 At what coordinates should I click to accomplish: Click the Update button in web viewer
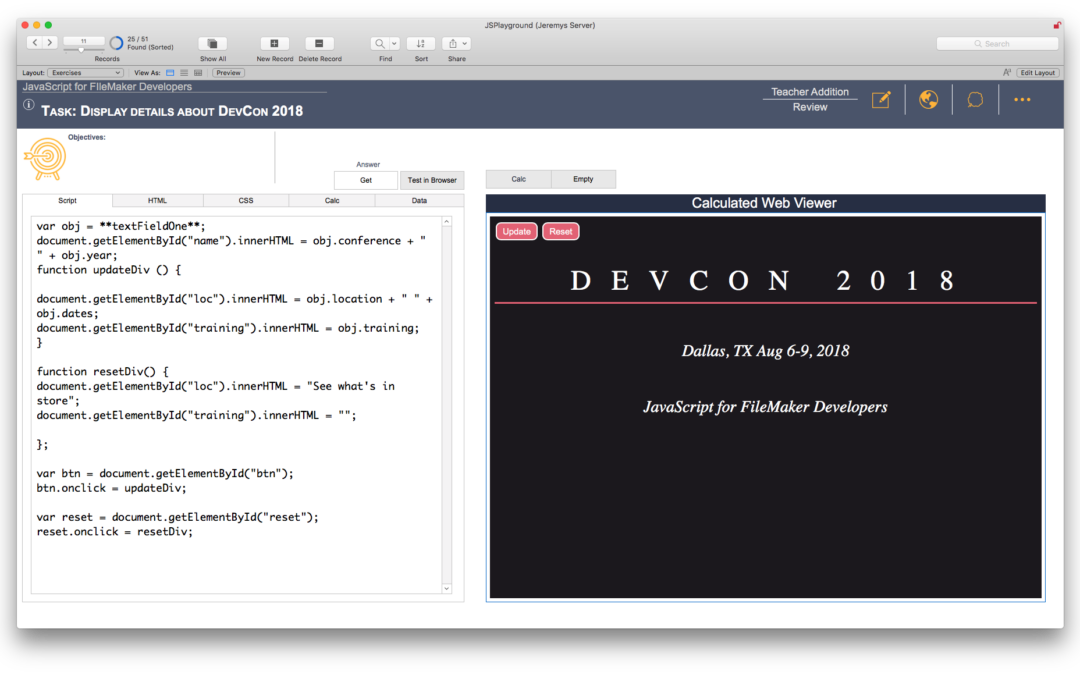(517, 231)
